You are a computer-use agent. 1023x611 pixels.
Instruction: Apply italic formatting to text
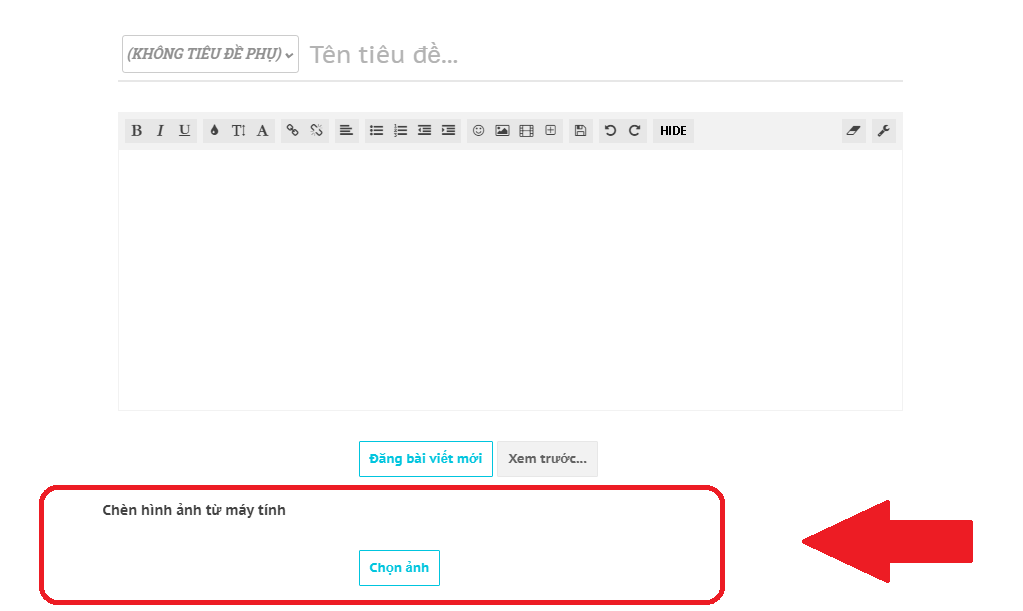click(x=160, y=130)
